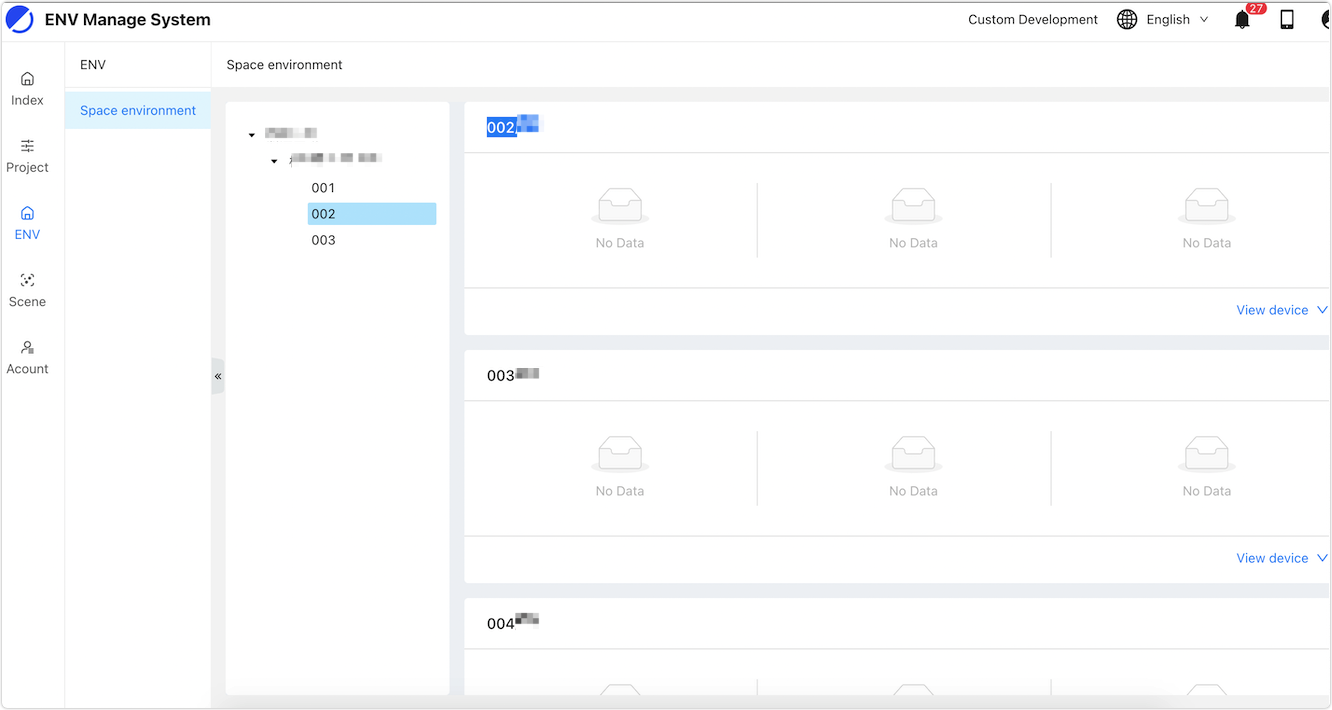Open the Acount section in sidebar
The image size is (1332, 710).
[27, 357]
